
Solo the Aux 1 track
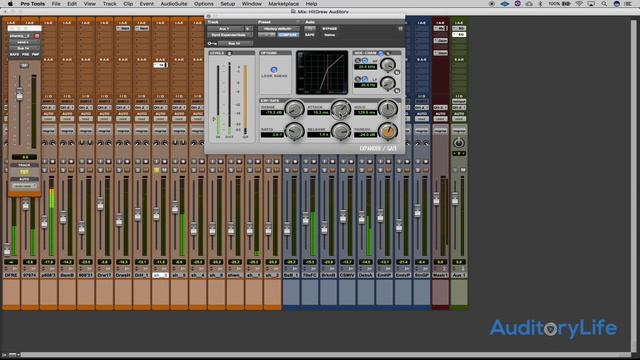[455, 170]
